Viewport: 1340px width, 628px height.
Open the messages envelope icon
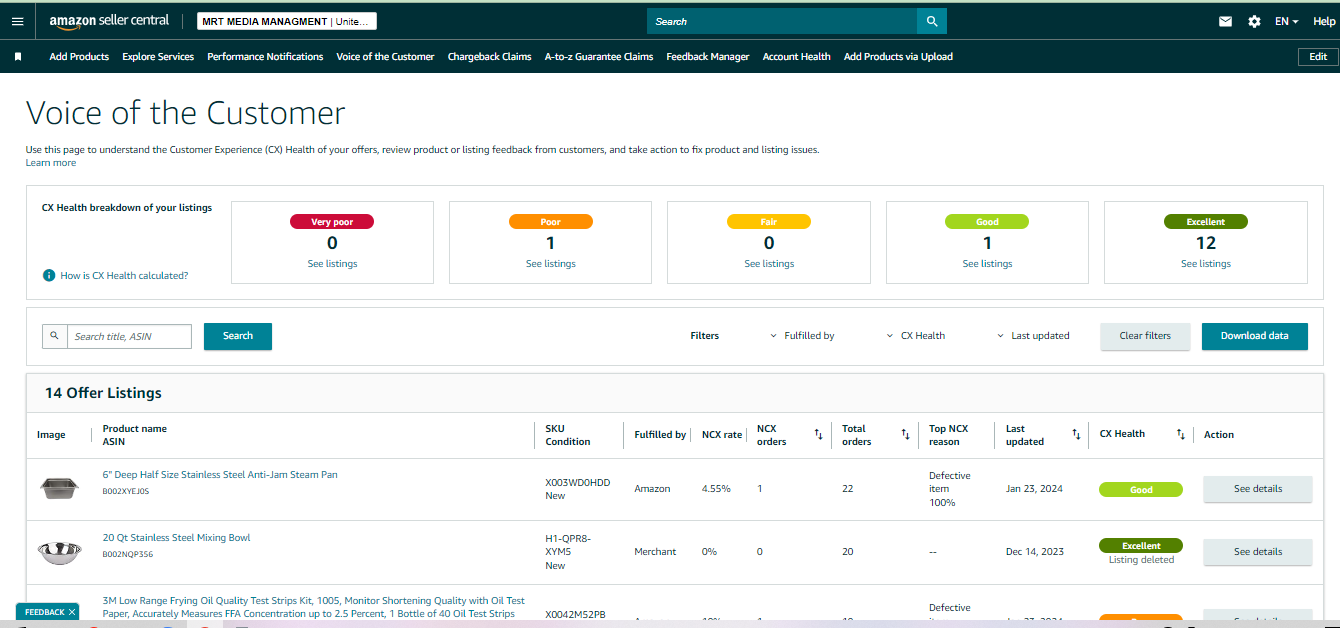1225,21
